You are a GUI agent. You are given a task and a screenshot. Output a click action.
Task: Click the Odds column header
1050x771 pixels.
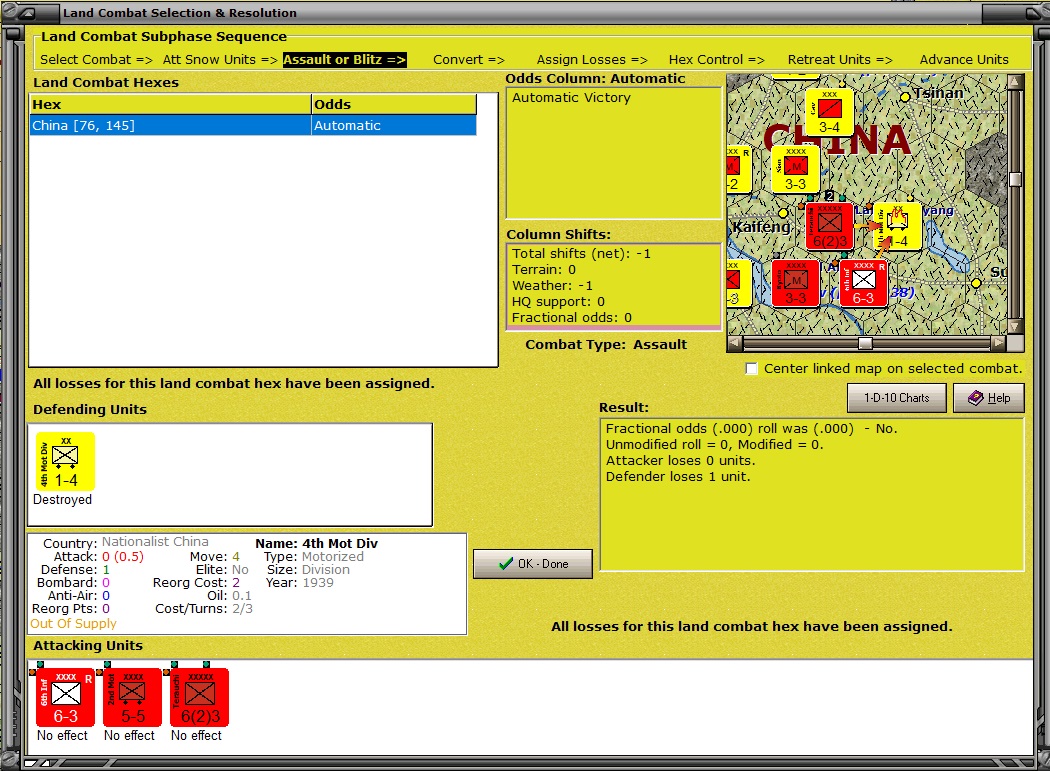[394, 104]
